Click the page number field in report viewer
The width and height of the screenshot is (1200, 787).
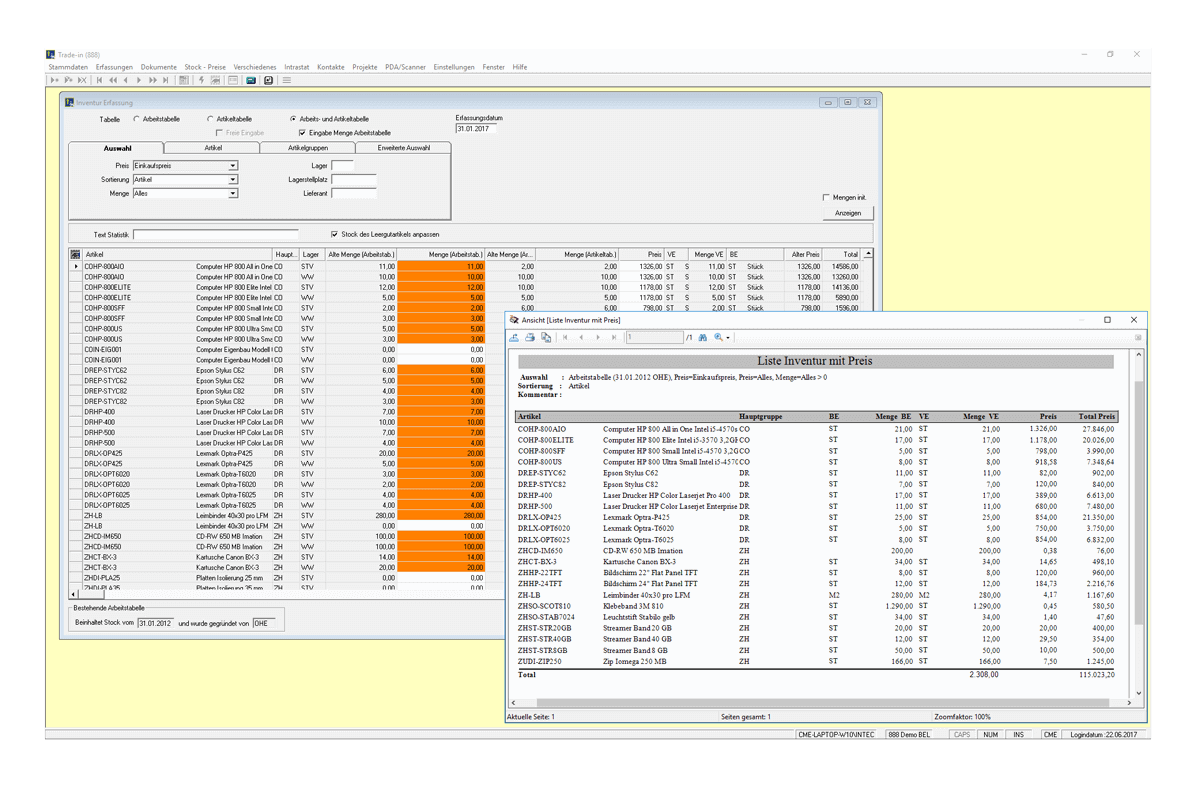coord(655,338)
